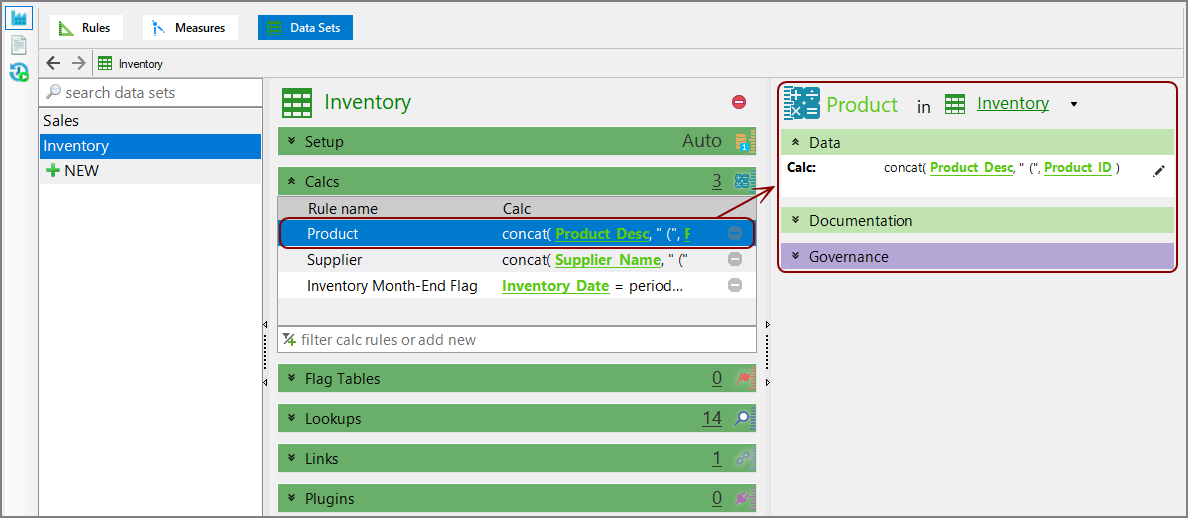Viewport: 1188px width, 518px height.
Task: Open the Supplier_Name link
Action: click(x=608, y=261)
